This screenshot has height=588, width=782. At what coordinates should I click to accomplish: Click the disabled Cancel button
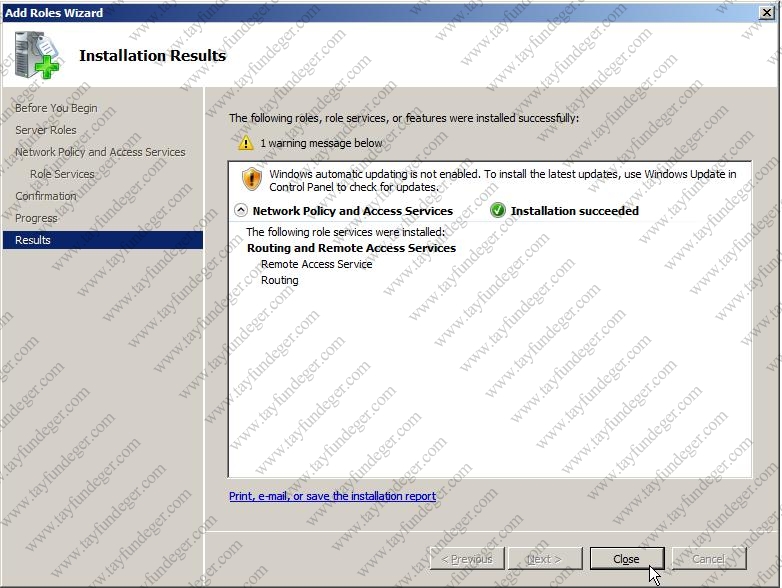click(x=709, y=559)
